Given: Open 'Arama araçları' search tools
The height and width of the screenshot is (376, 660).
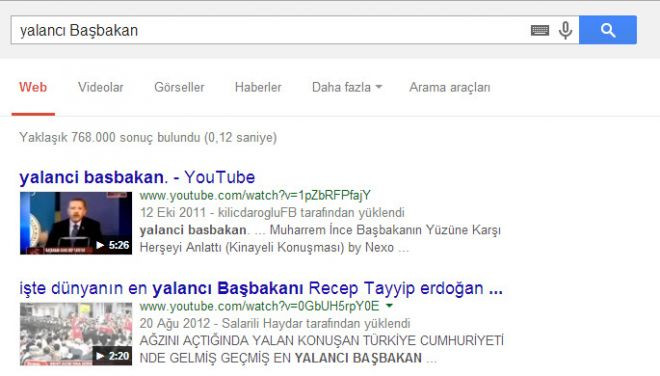Looking at the screenshot, I should [450, 87].
